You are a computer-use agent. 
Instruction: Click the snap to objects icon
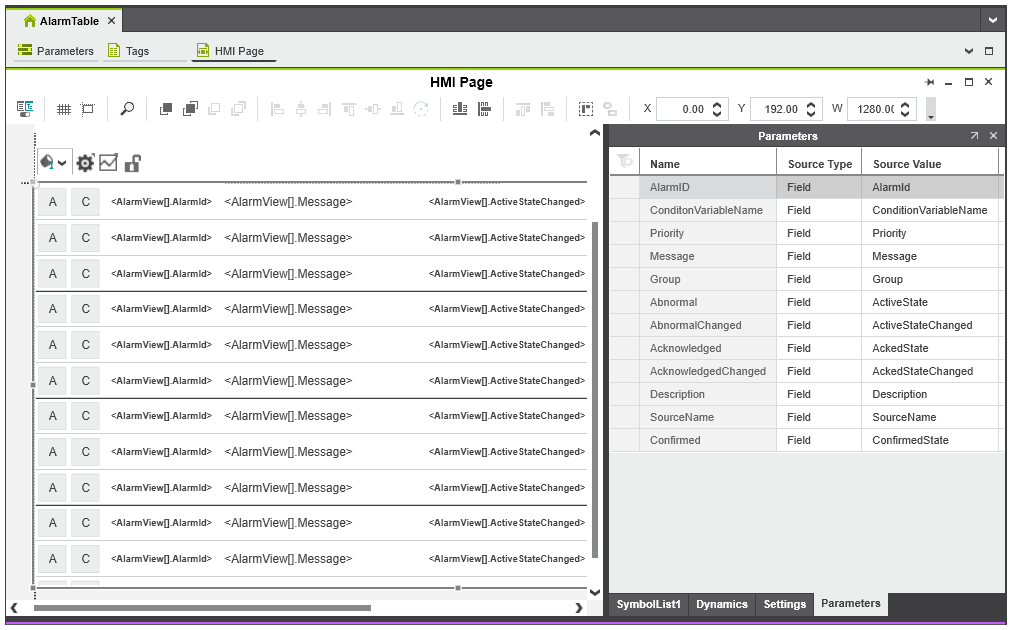pyautogui.click(x=88, y=109)
